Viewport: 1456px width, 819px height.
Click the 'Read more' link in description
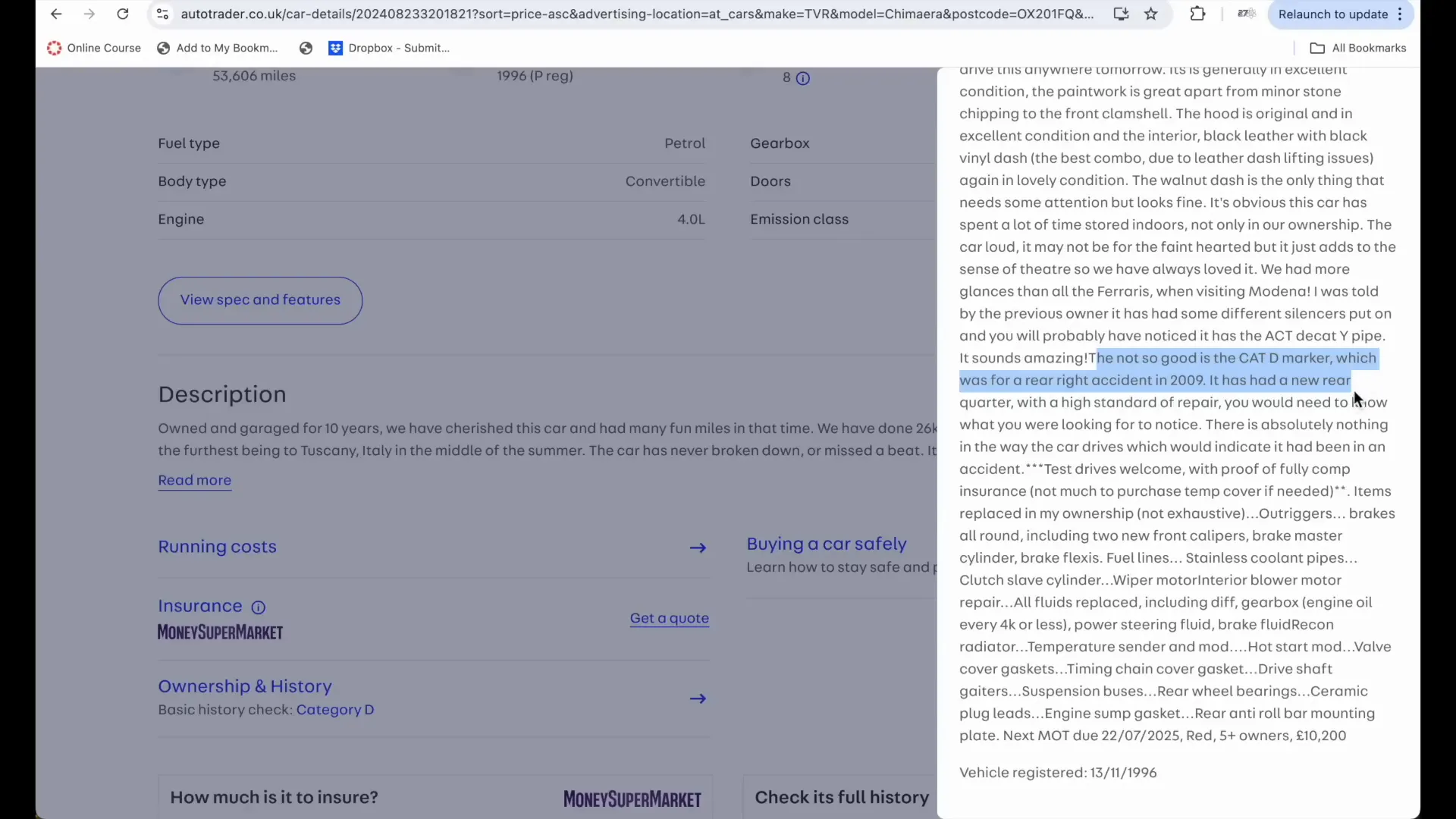194,479
